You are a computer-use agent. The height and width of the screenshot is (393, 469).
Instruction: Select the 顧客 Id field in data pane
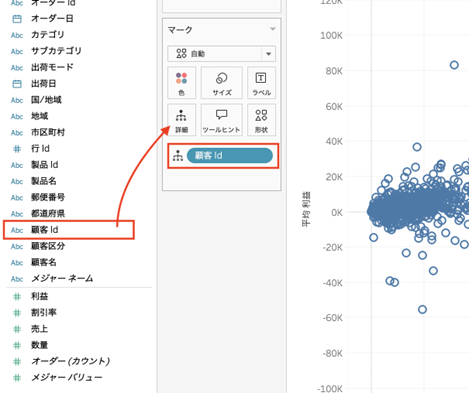[69, 230]
